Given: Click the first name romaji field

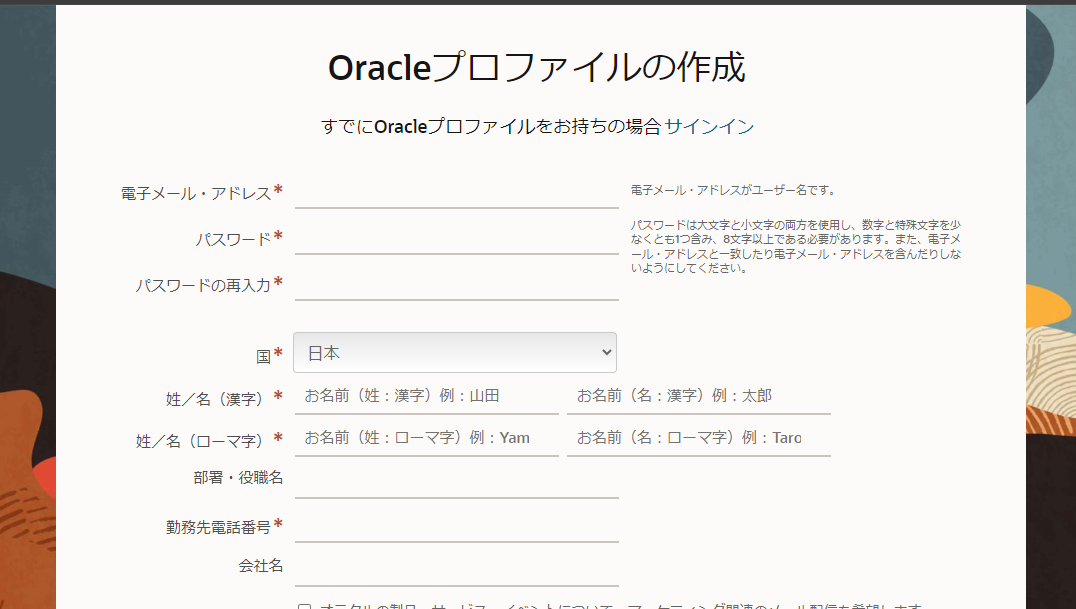Looking at the screenshot, I should click(700, 438).
